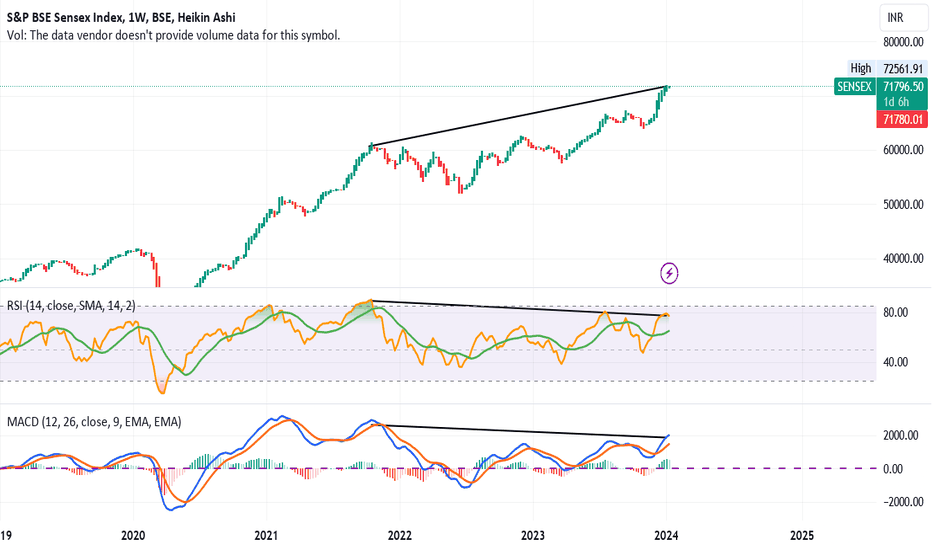Select the red 71780.01 price label
This screenshot has height=550, width=932.
902,120
